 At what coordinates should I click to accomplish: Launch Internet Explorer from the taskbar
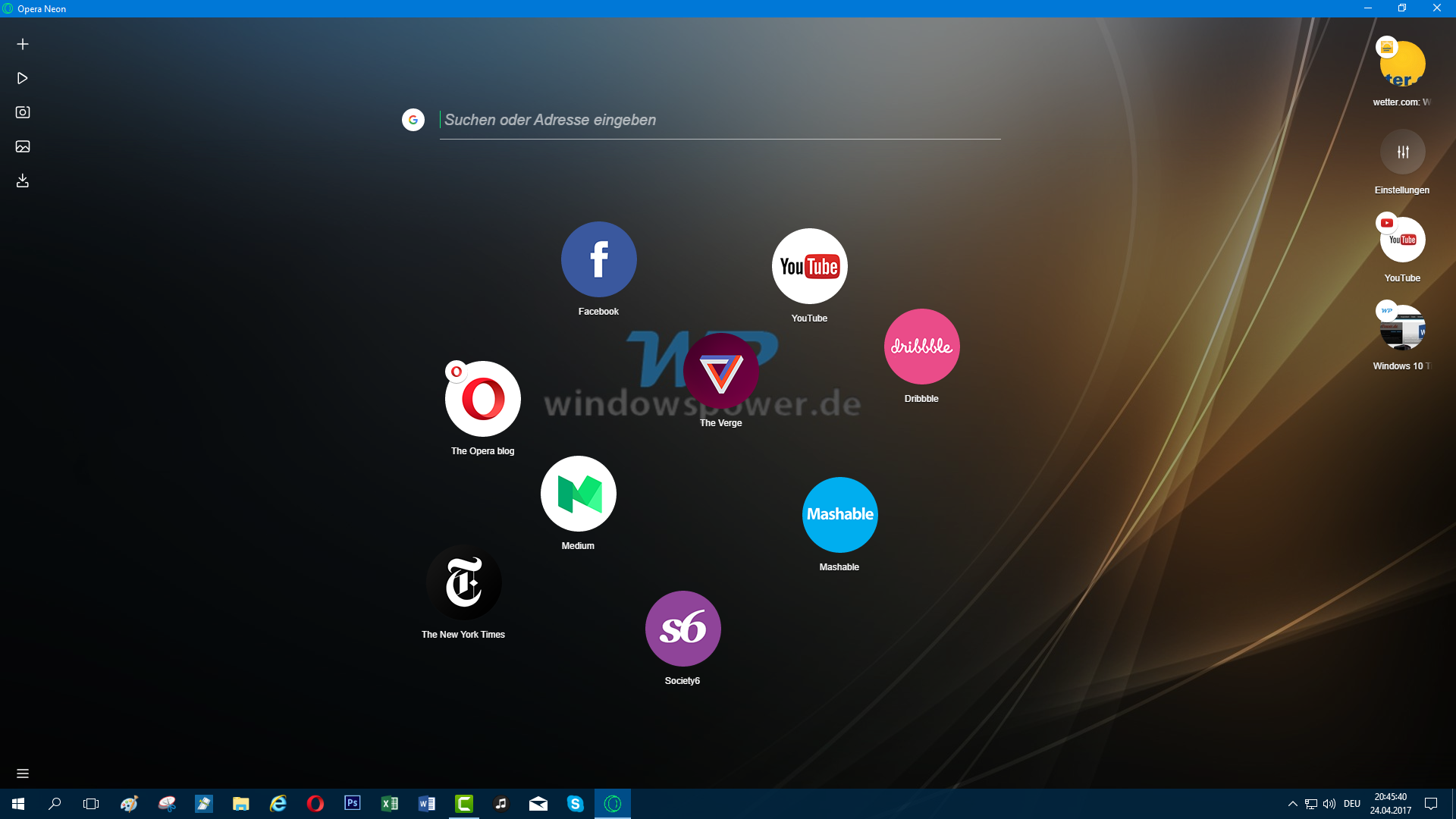pyautogui.click(x=278, y=804)
